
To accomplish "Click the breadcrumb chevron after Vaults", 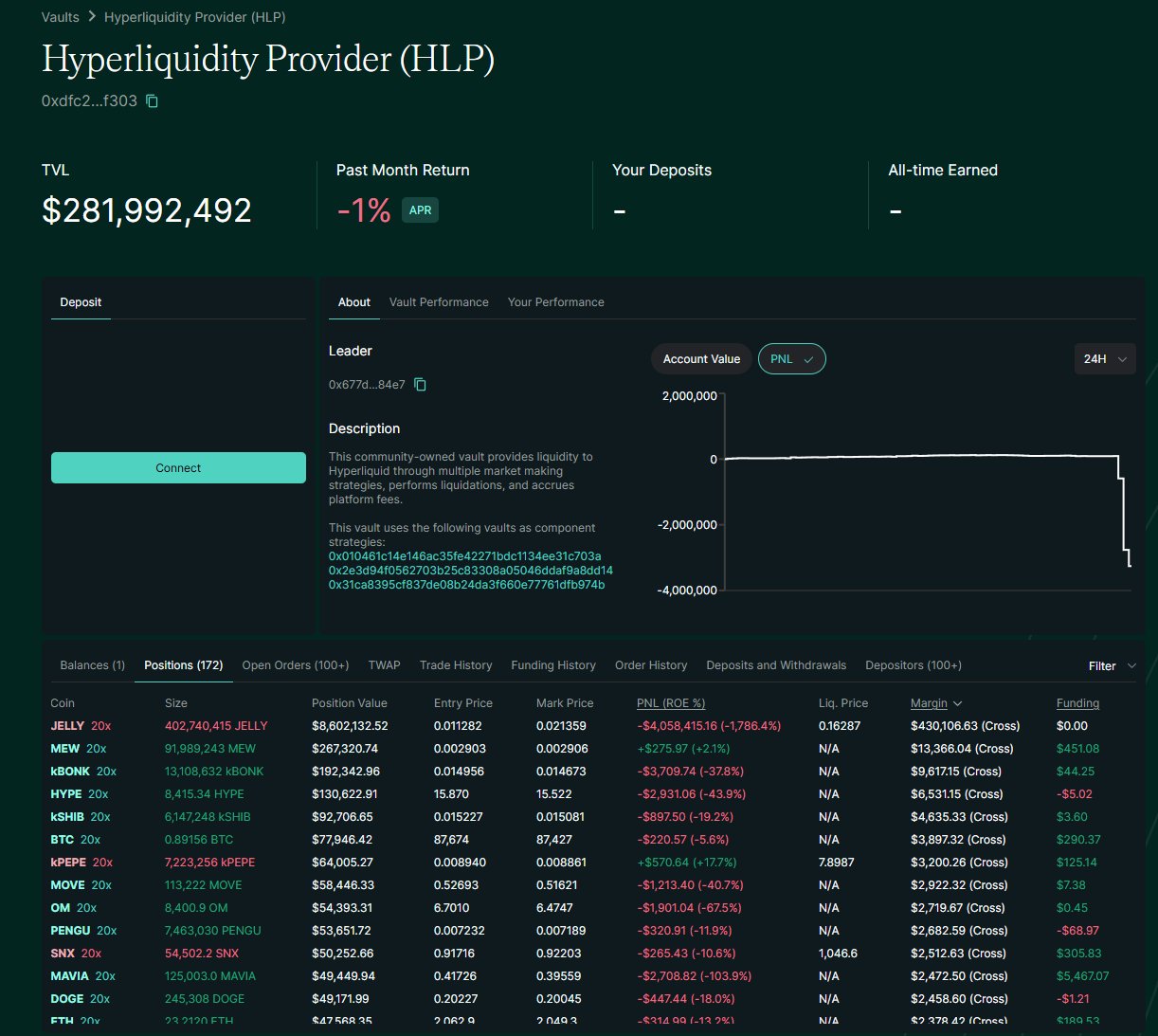I will [92, 16].
